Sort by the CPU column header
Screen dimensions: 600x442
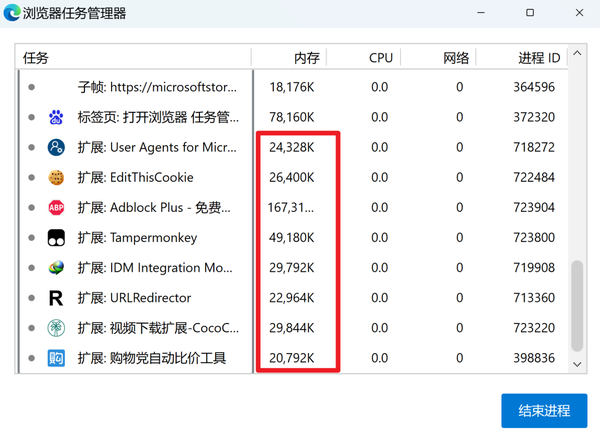point(364,58)
